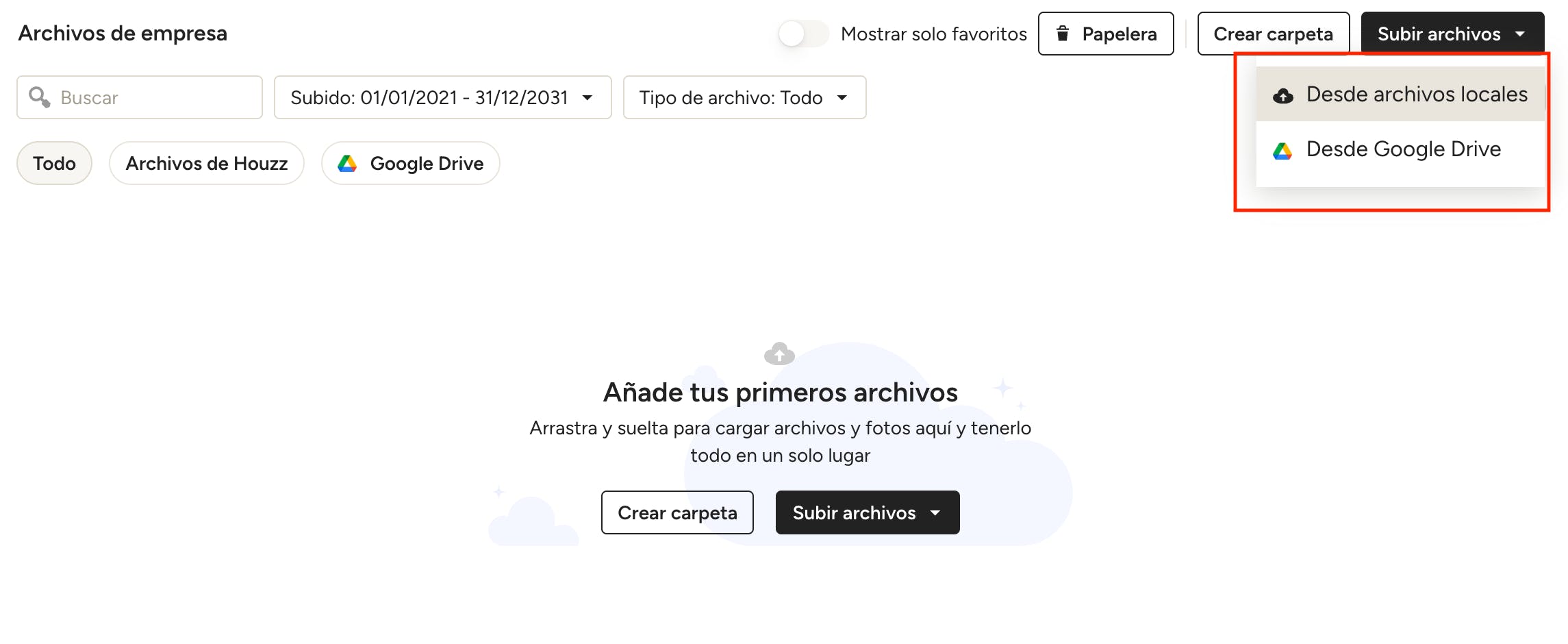Viewport: 1568px width, 644px height.
Task: Click into the Buscar search field
Action: tap(140, 97)
